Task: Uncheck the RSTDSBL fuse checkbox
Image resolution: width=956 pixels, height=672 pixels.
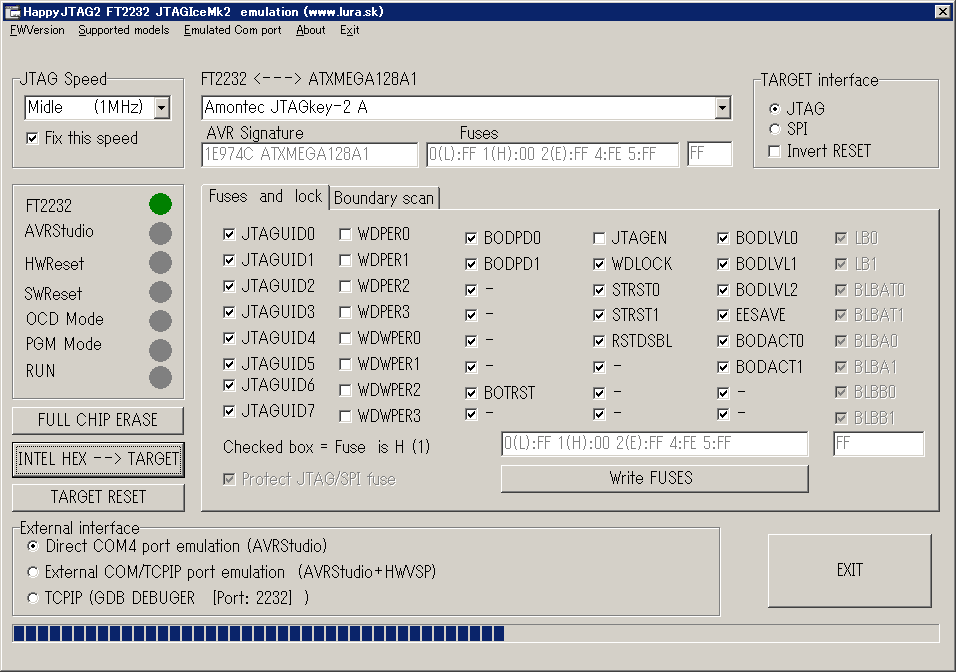Action: (x=599, y=341)
